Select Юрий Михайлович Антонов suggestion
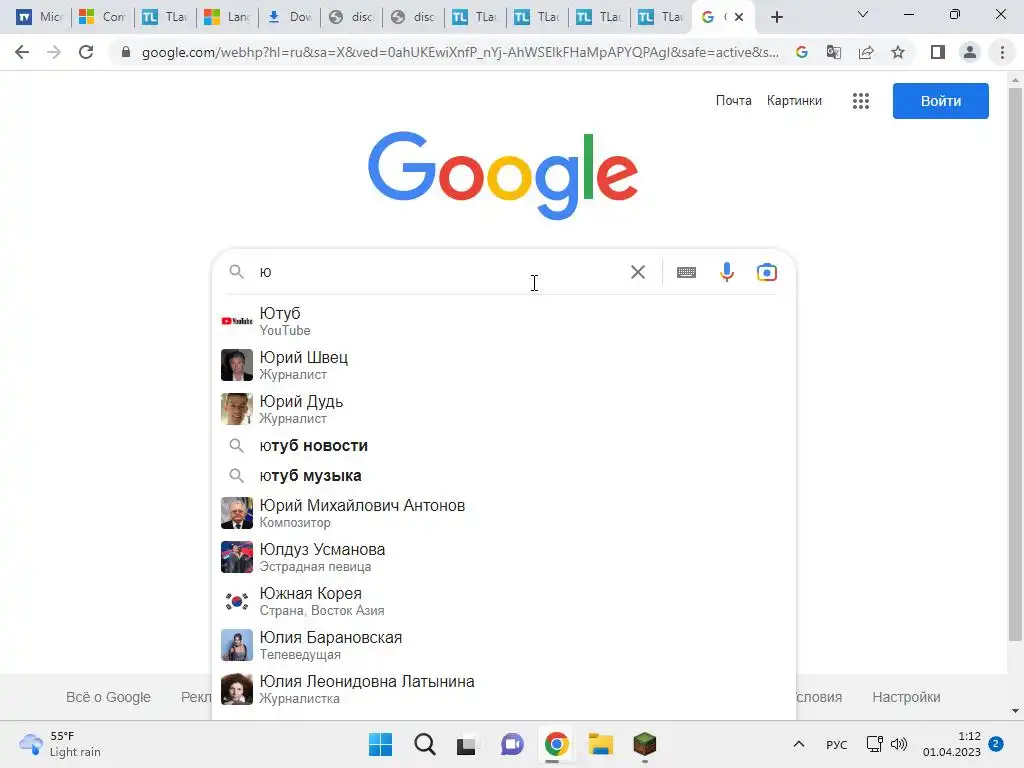 [x=504, y=513]
